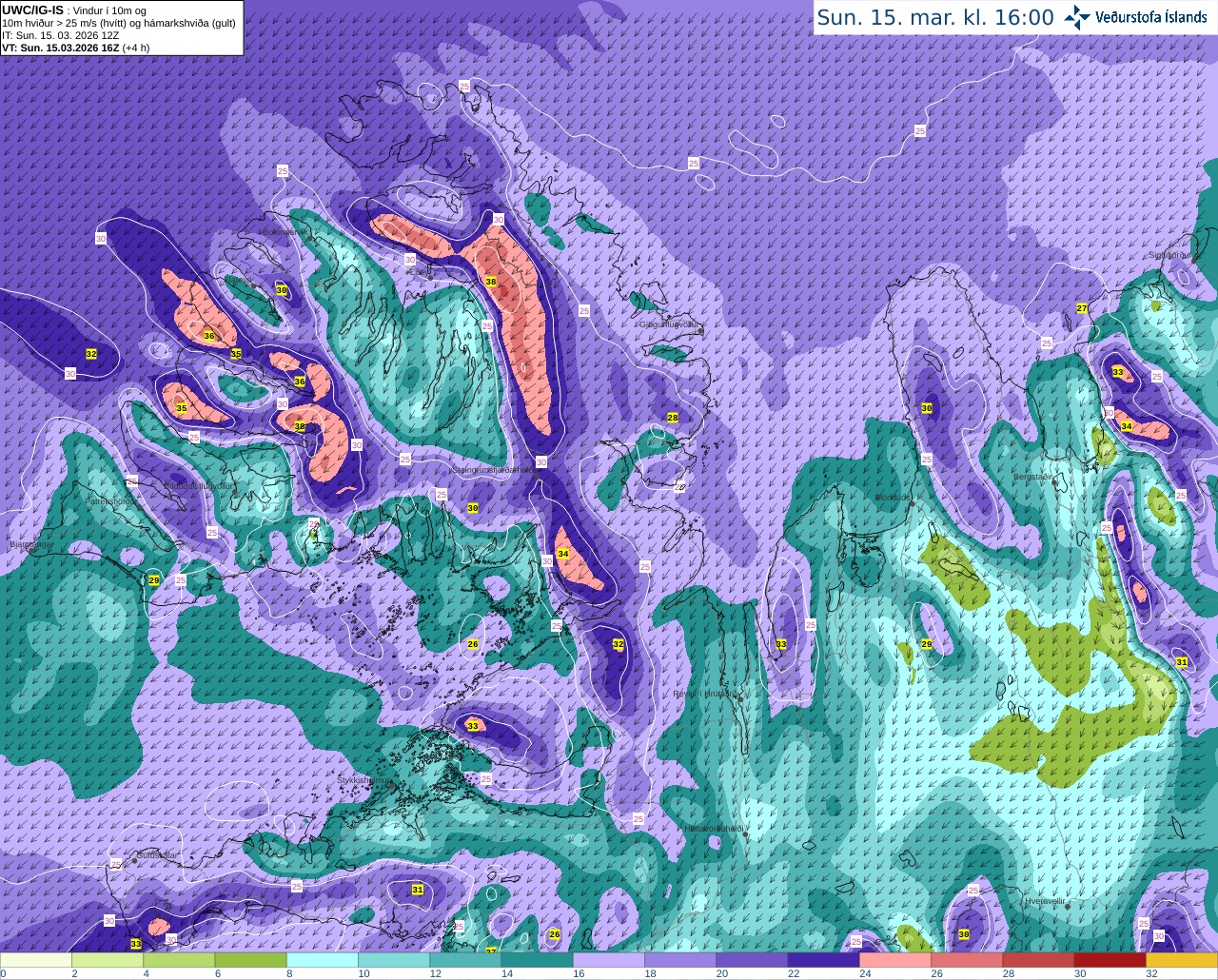Click the Gufuskálar station label
The image size is (1218, 980).
click(157, 855)
